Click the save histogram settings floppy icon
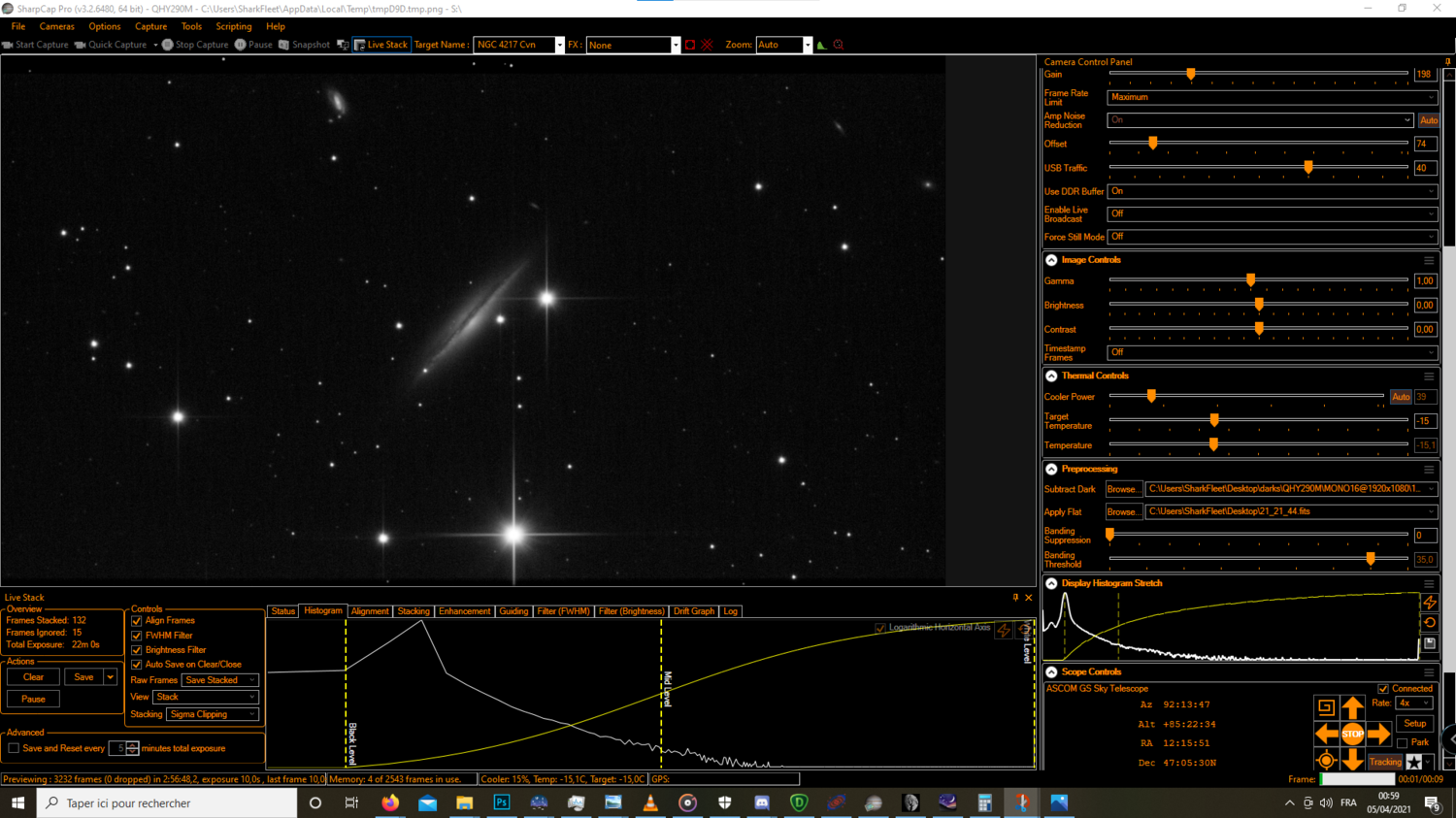This screenshot has width=1456, height=818. 1431,643
